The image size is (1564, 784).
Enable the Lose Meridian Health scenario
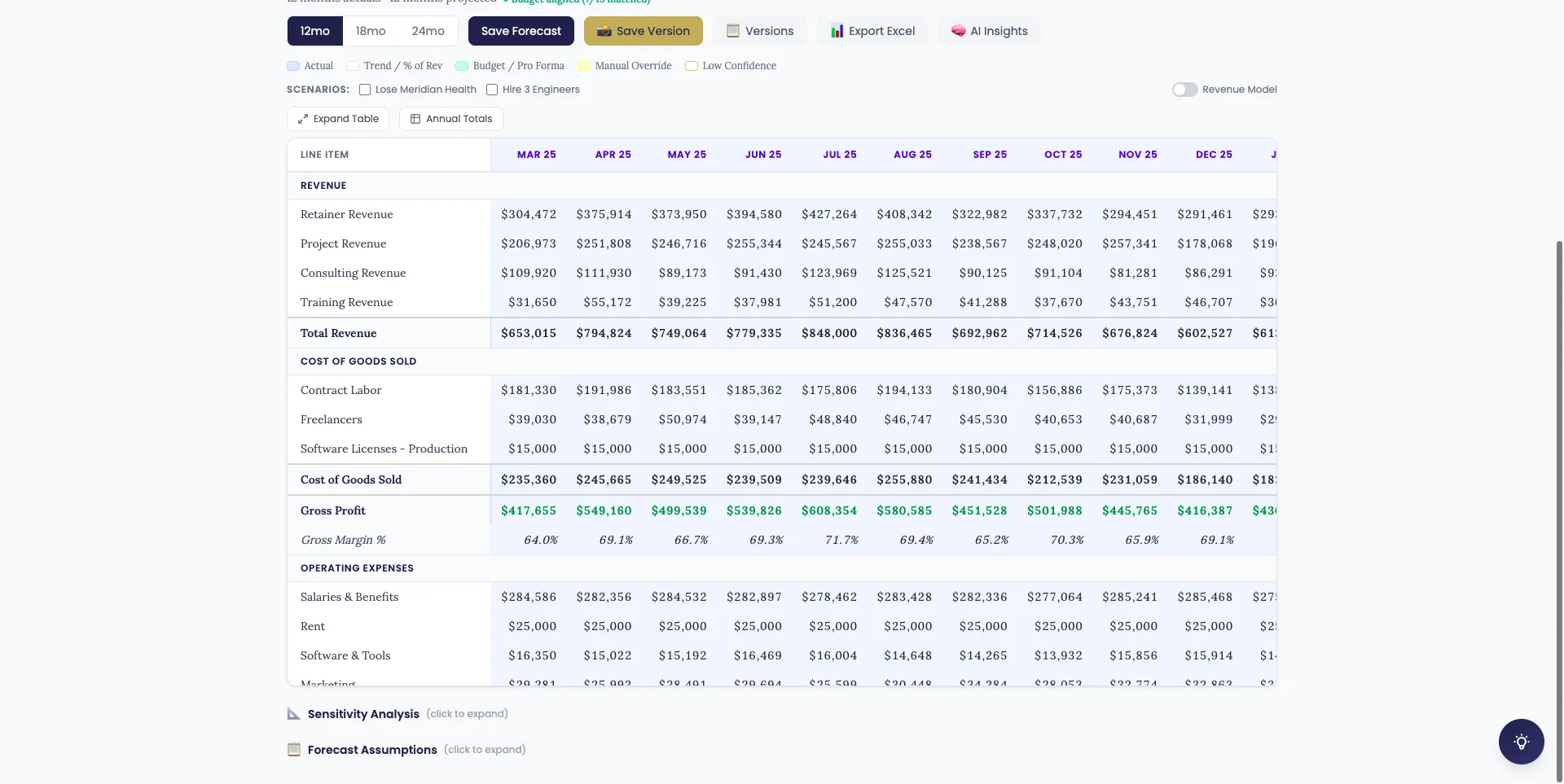(x=365, y=90)
